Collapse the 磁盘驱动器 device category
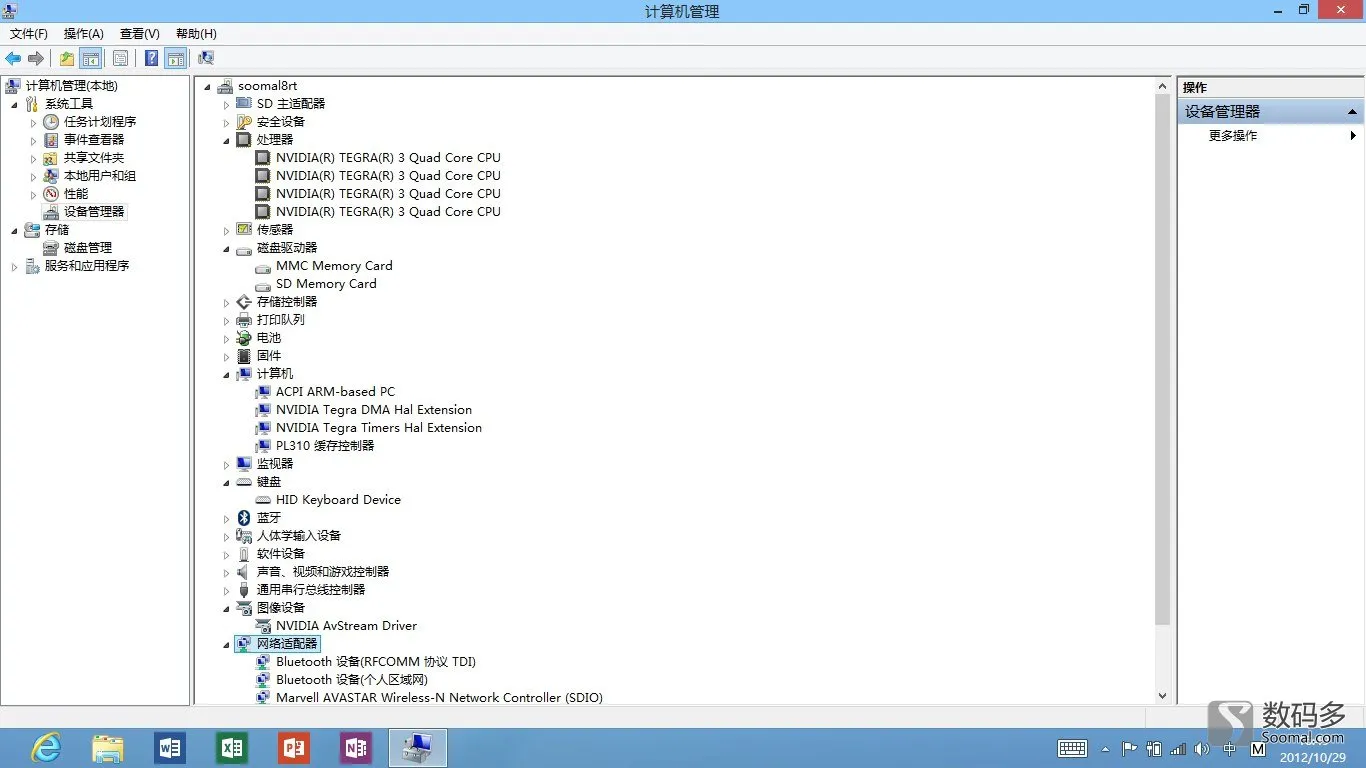The width and height of the screenshot is (1366, 768). point(226,248)
